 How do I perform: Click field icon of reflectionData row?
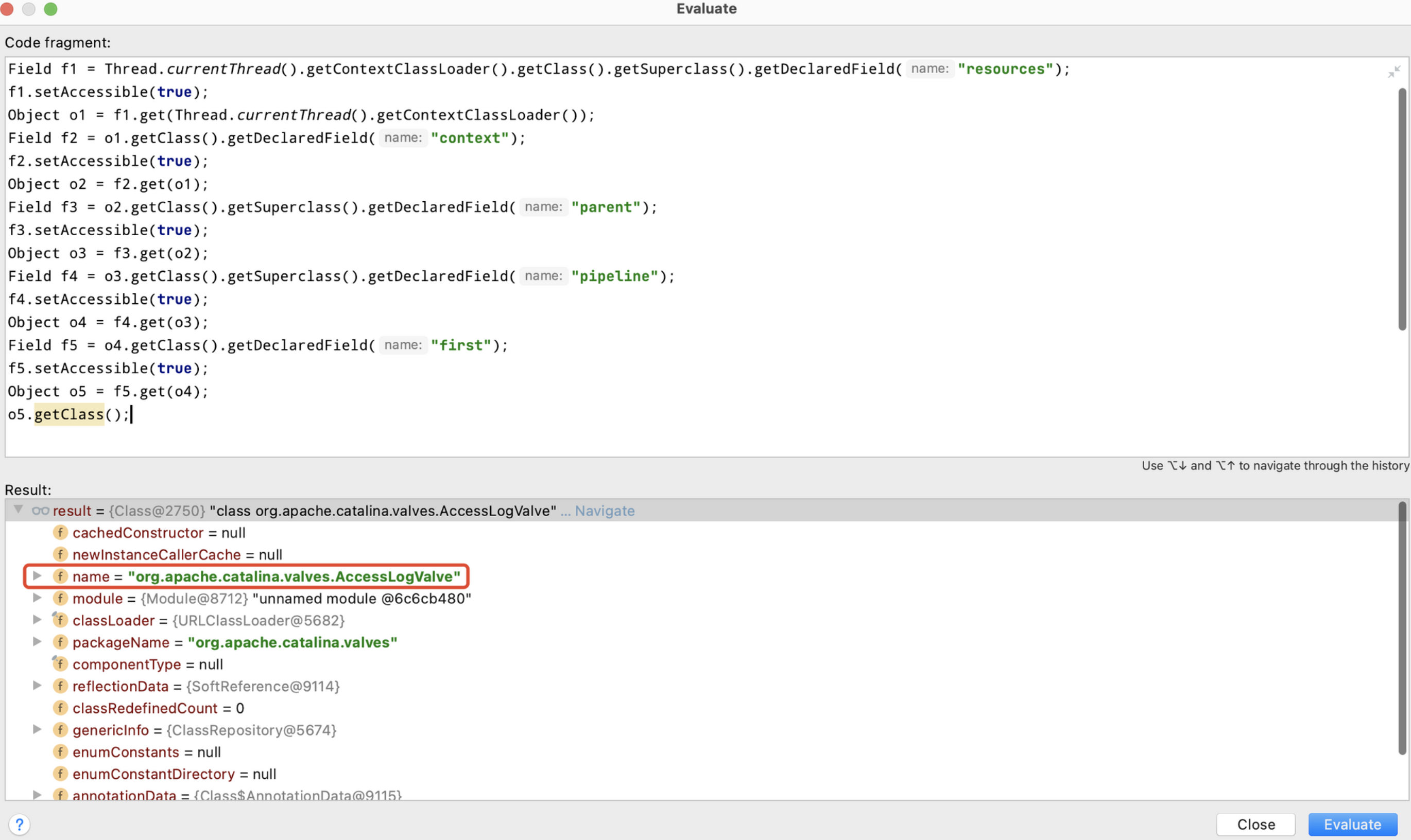pyautogui.click(x=61, y=686)
